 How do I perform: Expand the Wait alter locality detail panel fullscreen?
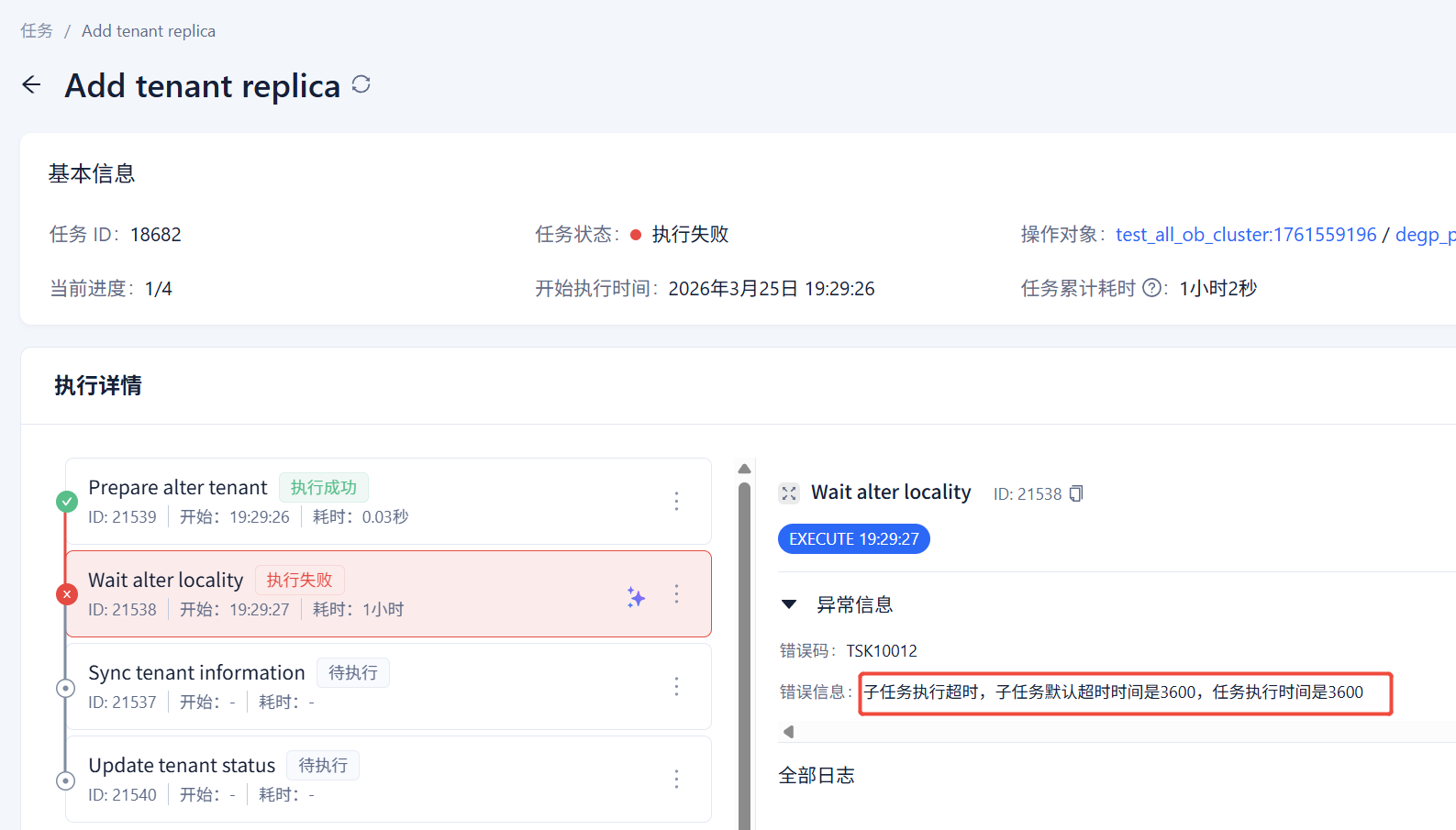789,493
